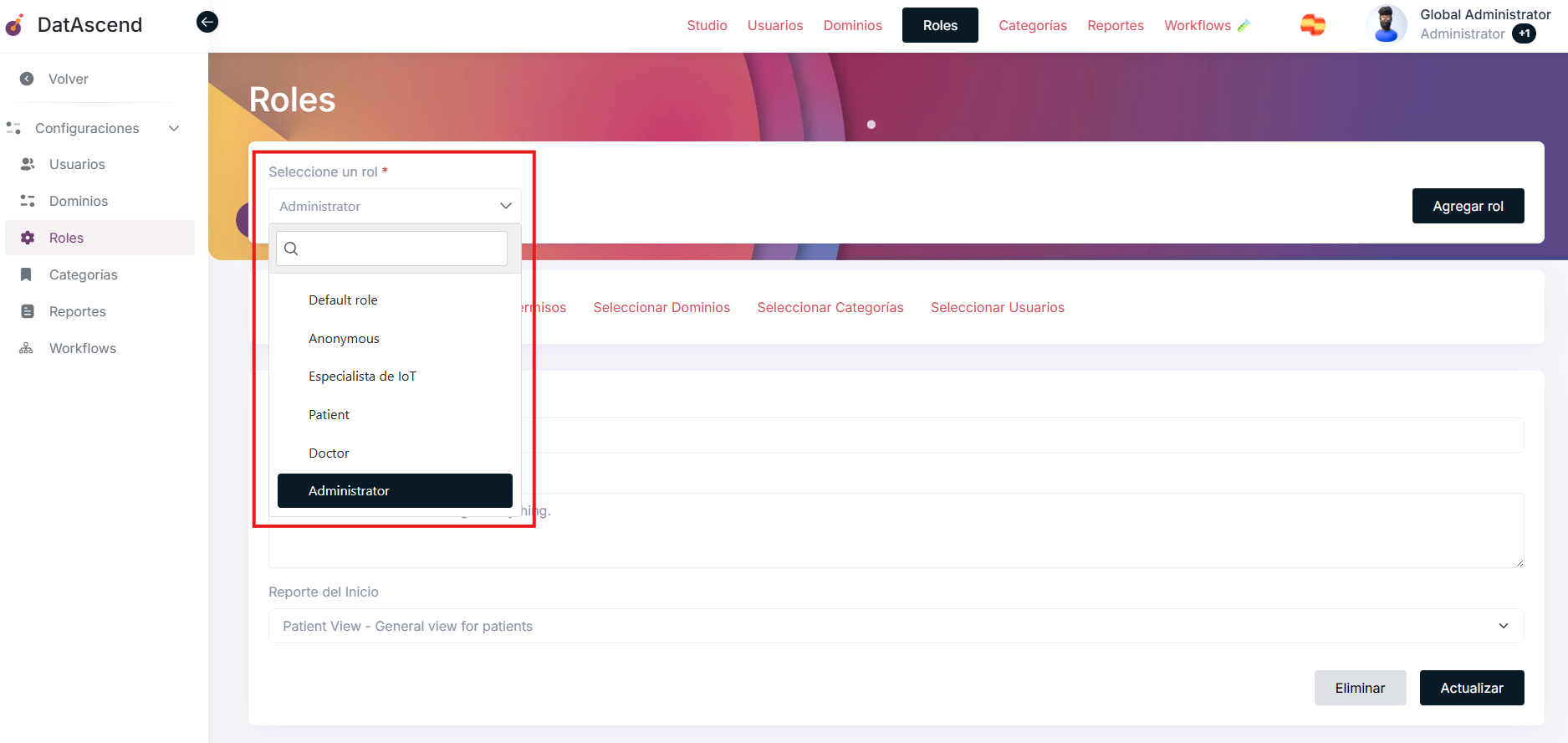The image size is (1568, 743).
Task: Choose Especialista de IoT role option
Action: [x=362, y=377]
